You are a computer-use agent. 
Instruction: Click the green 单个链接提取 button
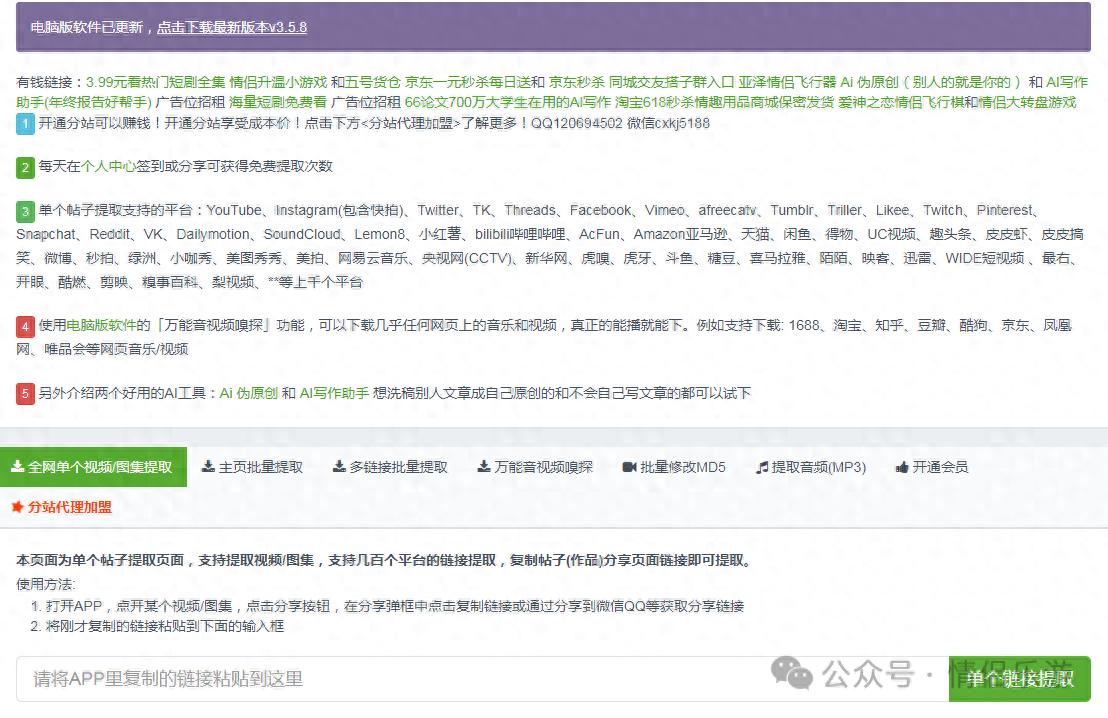pyautogui.click(x=1020, y=679)
